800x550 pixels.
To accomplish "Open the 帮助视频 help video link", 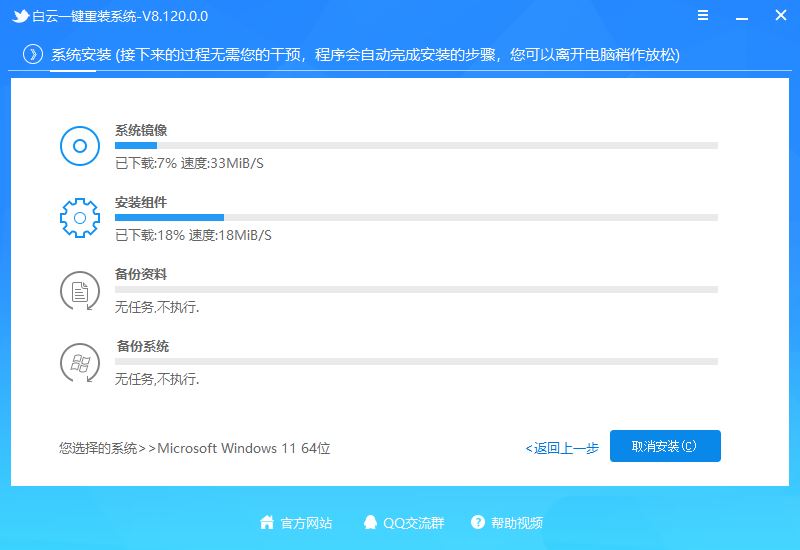I will (x=518, y=523).
